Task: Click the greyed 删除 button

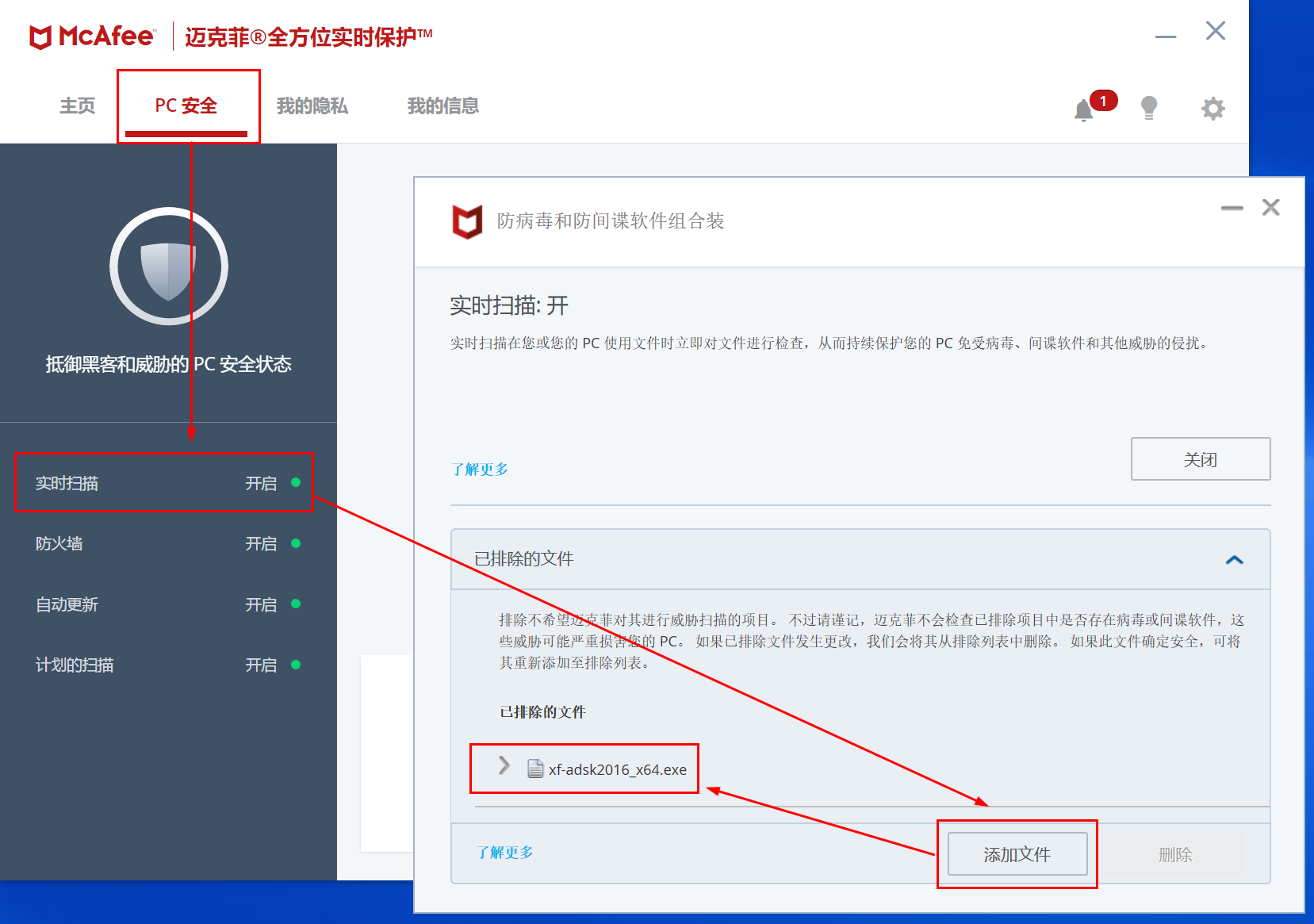Action: coord(1175,854)
